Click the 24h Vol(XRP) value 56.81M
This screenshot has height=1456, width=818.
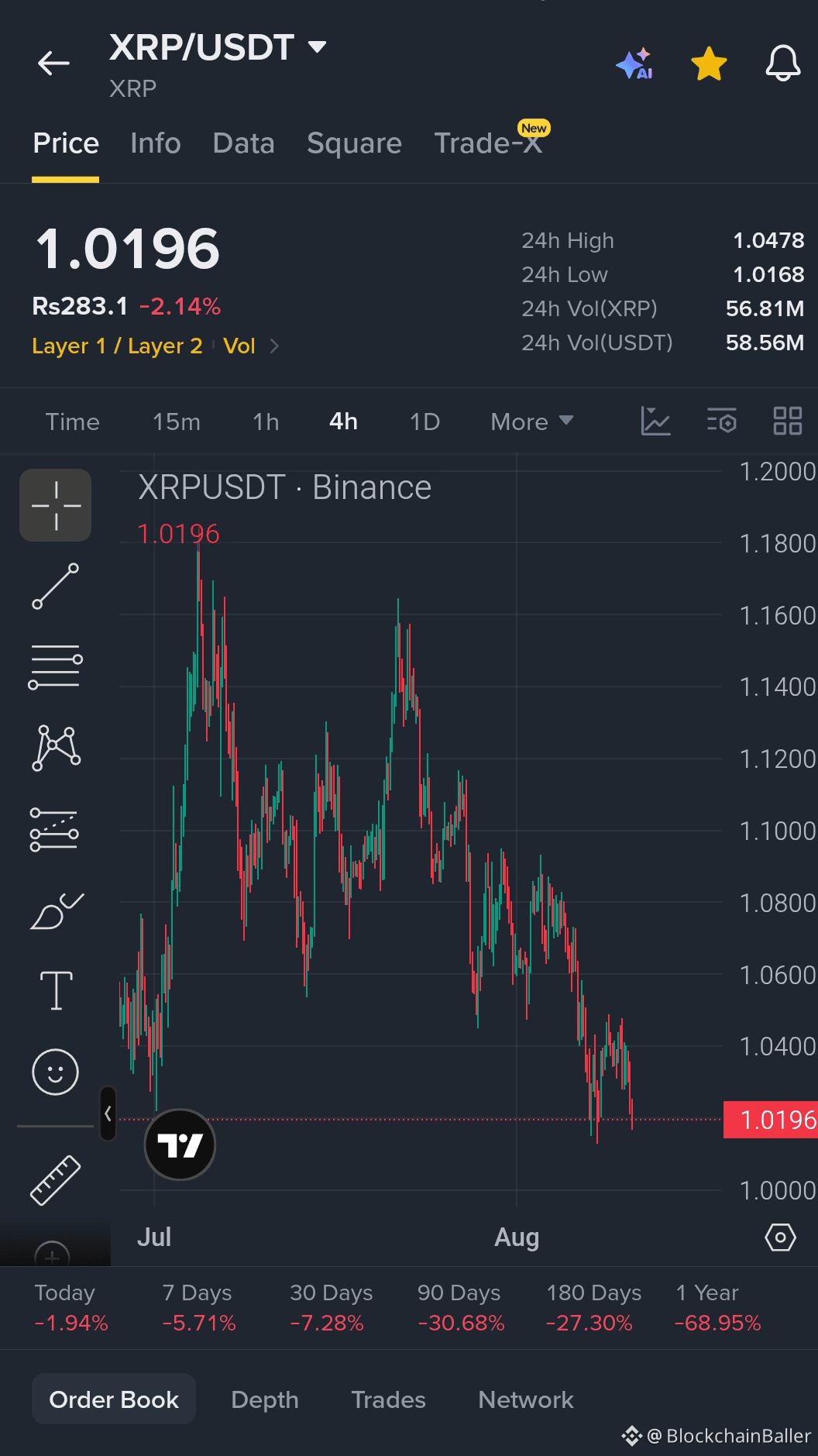click(765, 308)
